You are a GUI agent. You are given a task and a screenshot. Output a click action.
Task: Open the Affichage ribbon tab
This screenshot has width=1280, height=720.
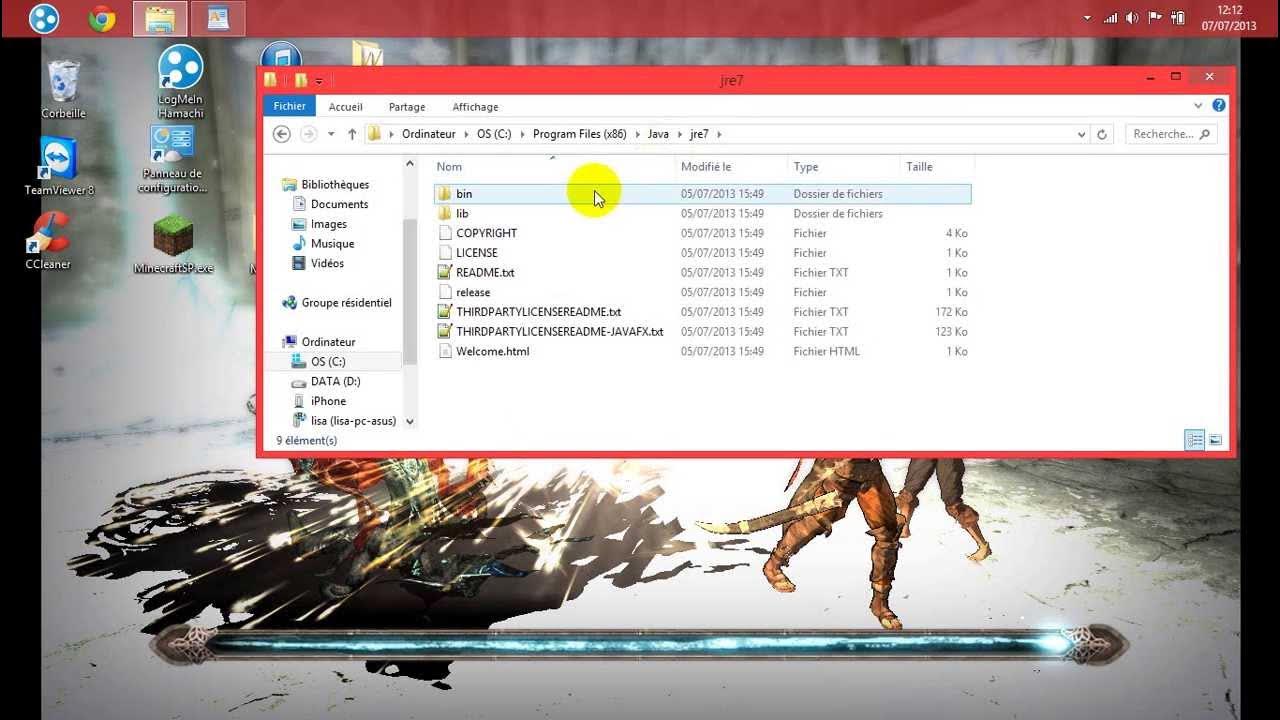(475, 106)
